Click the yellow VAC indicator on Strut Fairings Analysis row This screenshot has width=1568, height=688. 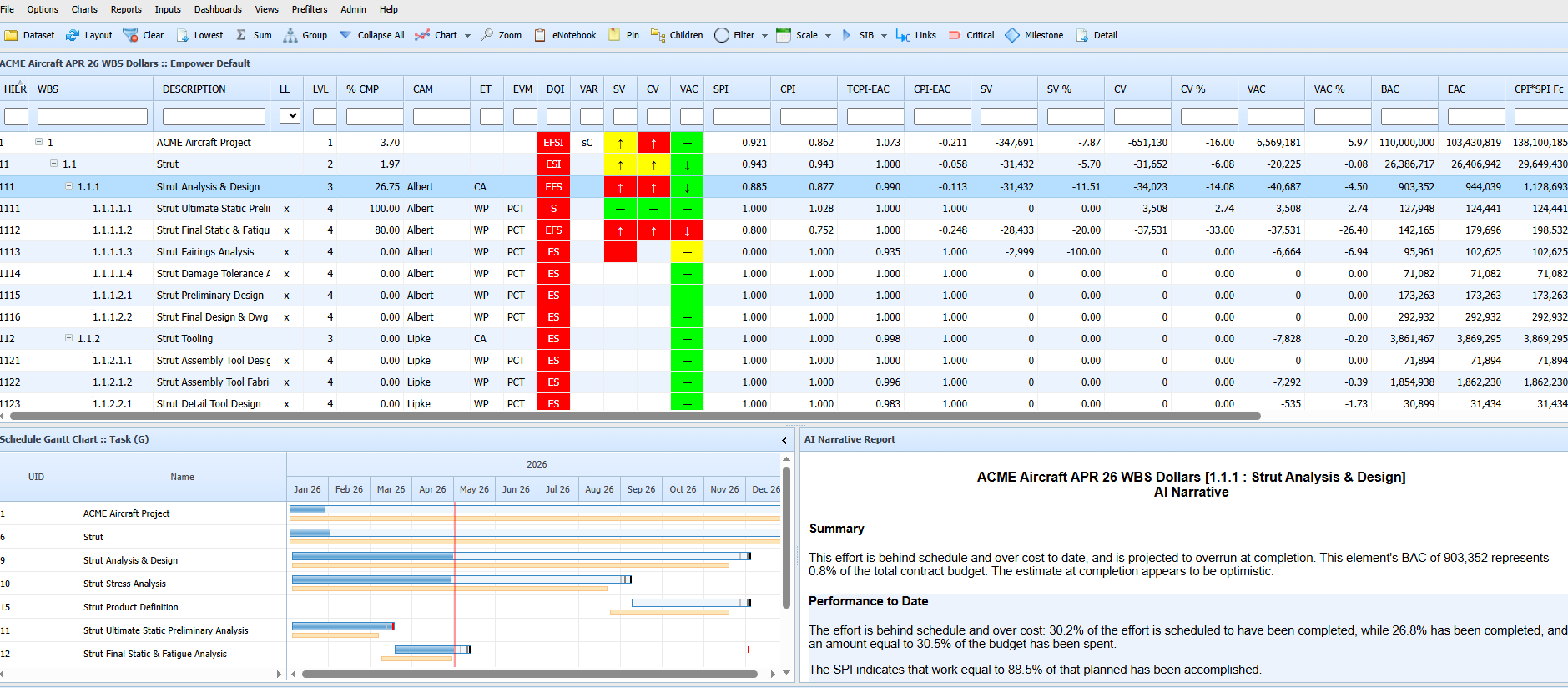(687, 251)
